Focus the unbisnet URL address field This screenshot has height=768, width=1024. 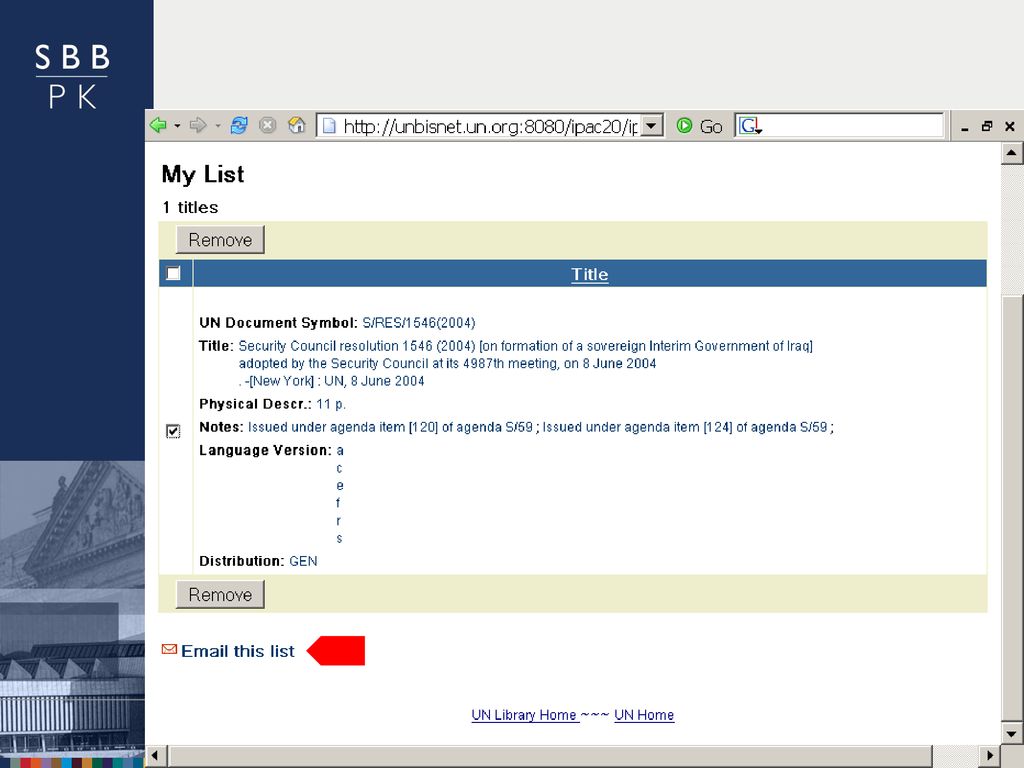(x=490, y=126)
